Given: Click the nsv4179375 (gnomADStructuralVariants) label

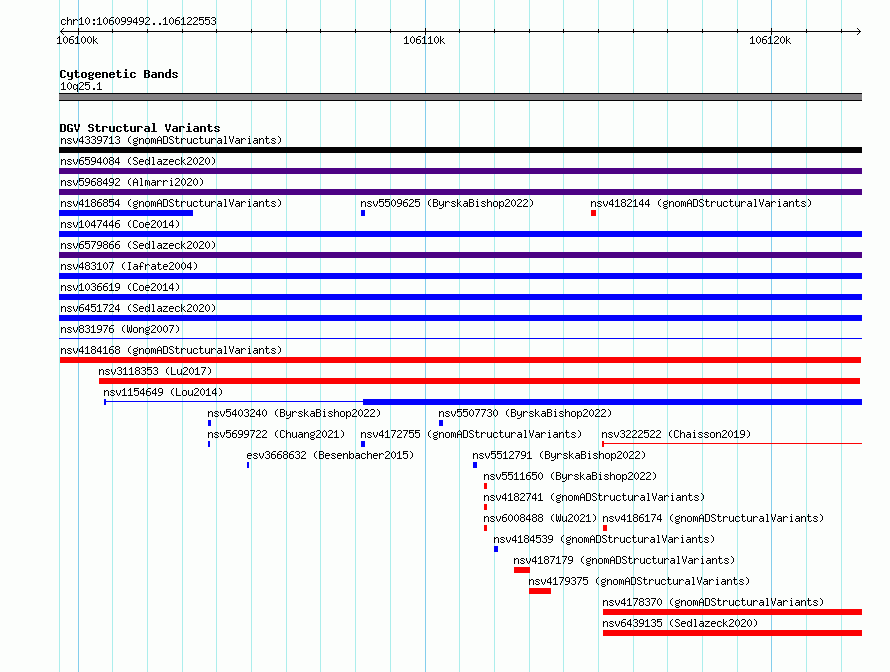Looking at the screenshot, I should tap(639, 581).
